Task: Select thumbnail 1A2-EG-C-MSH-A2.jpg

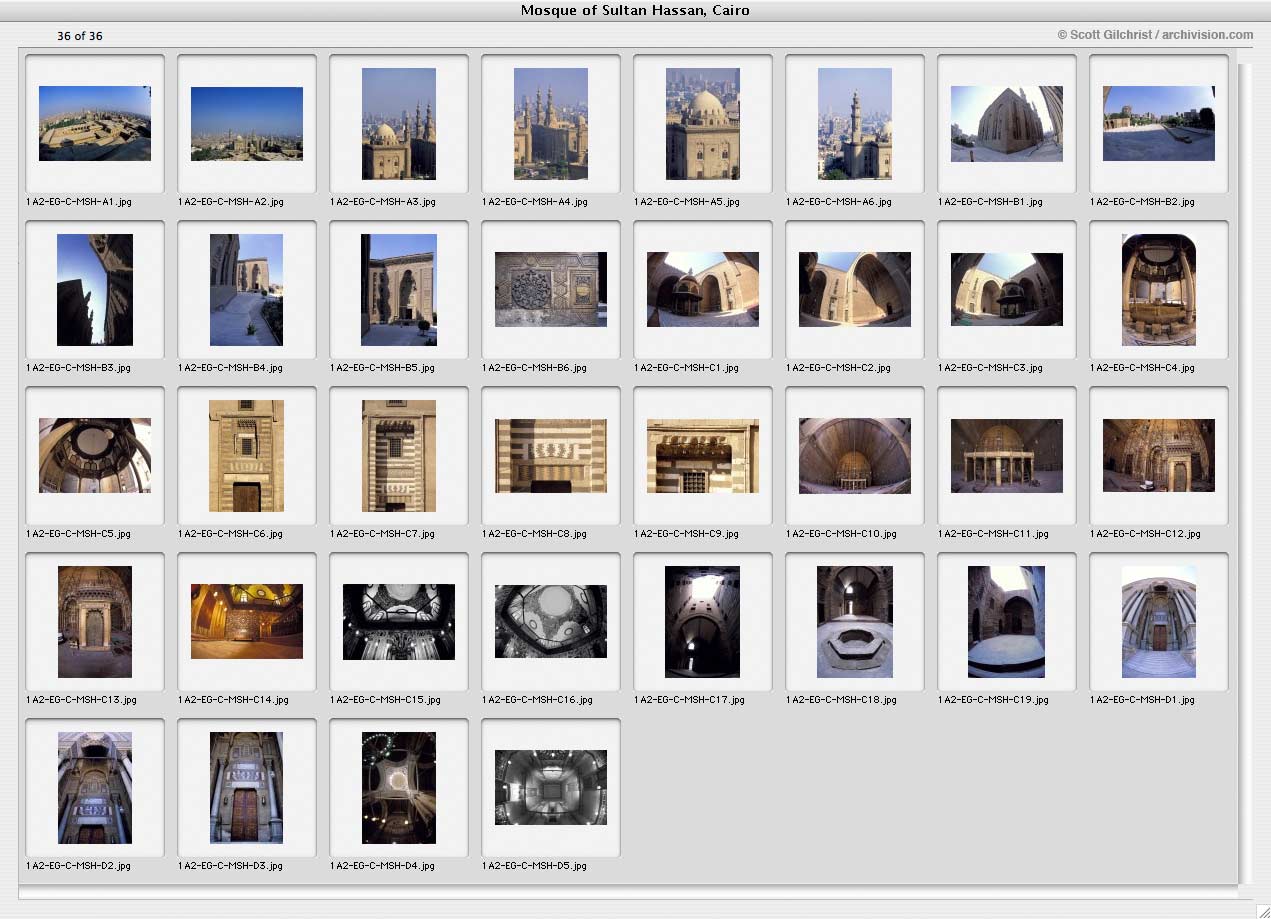Action: click(x=247, y=124)
